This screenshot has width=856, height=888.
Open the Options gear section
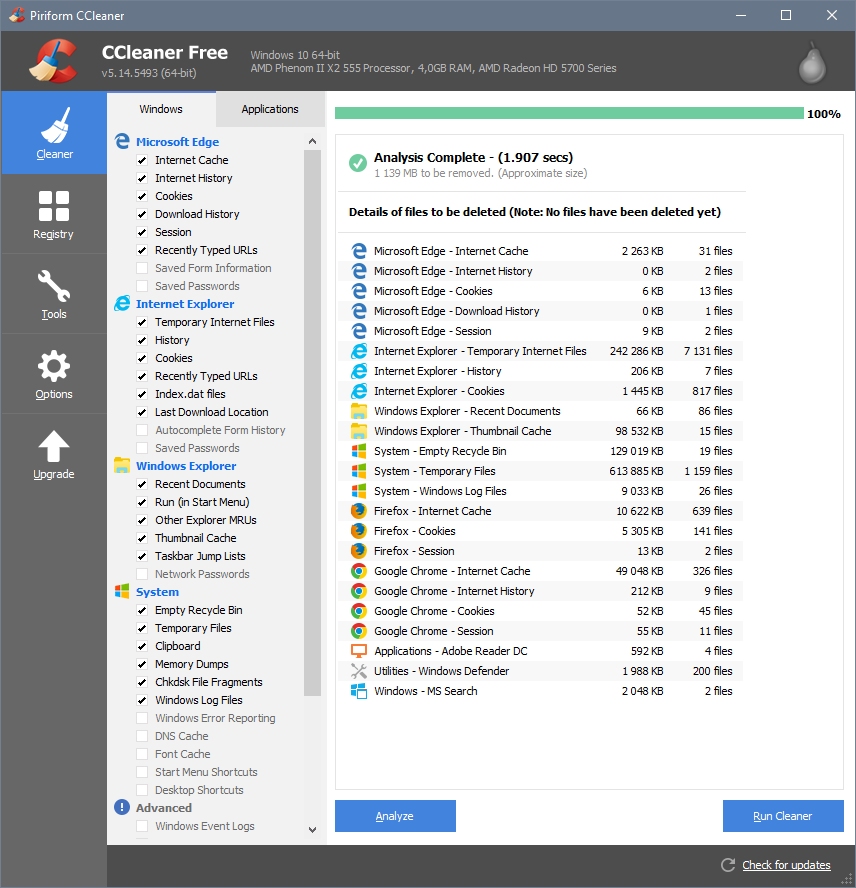click(x=54, y=373)
